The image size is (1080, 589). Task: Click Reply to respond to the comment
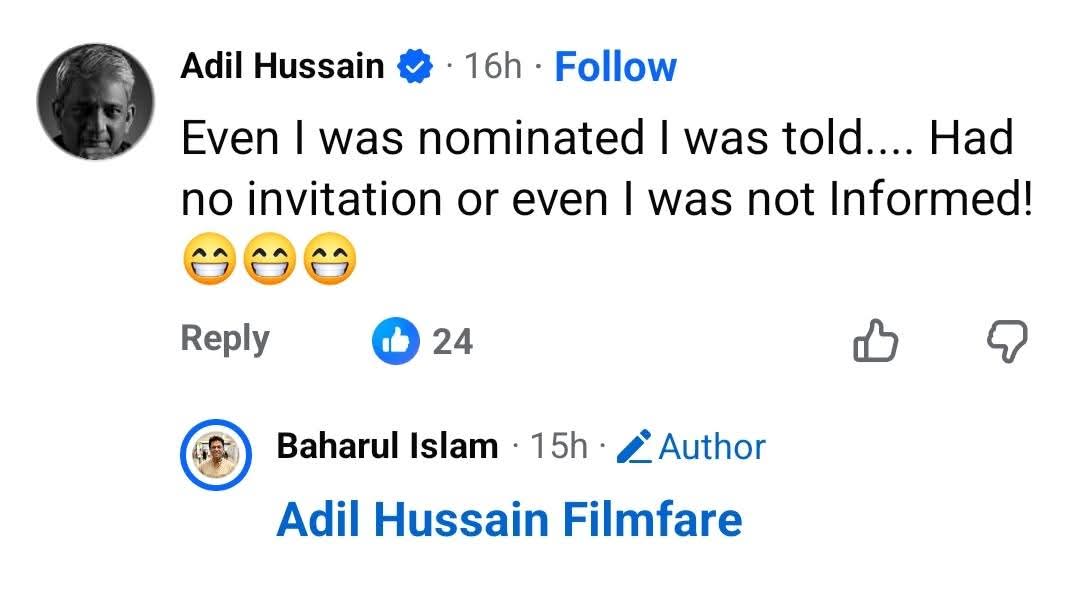(x=224, y=339)
